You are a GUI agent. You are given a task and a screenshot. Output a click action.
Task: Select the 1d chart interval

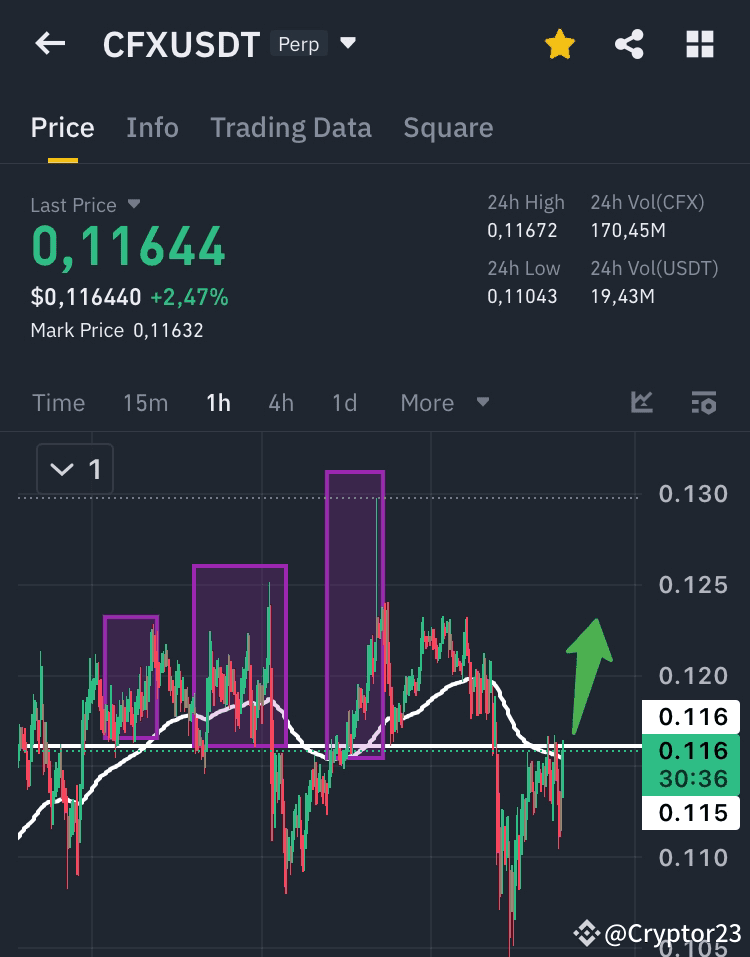[x=344, y=403]
